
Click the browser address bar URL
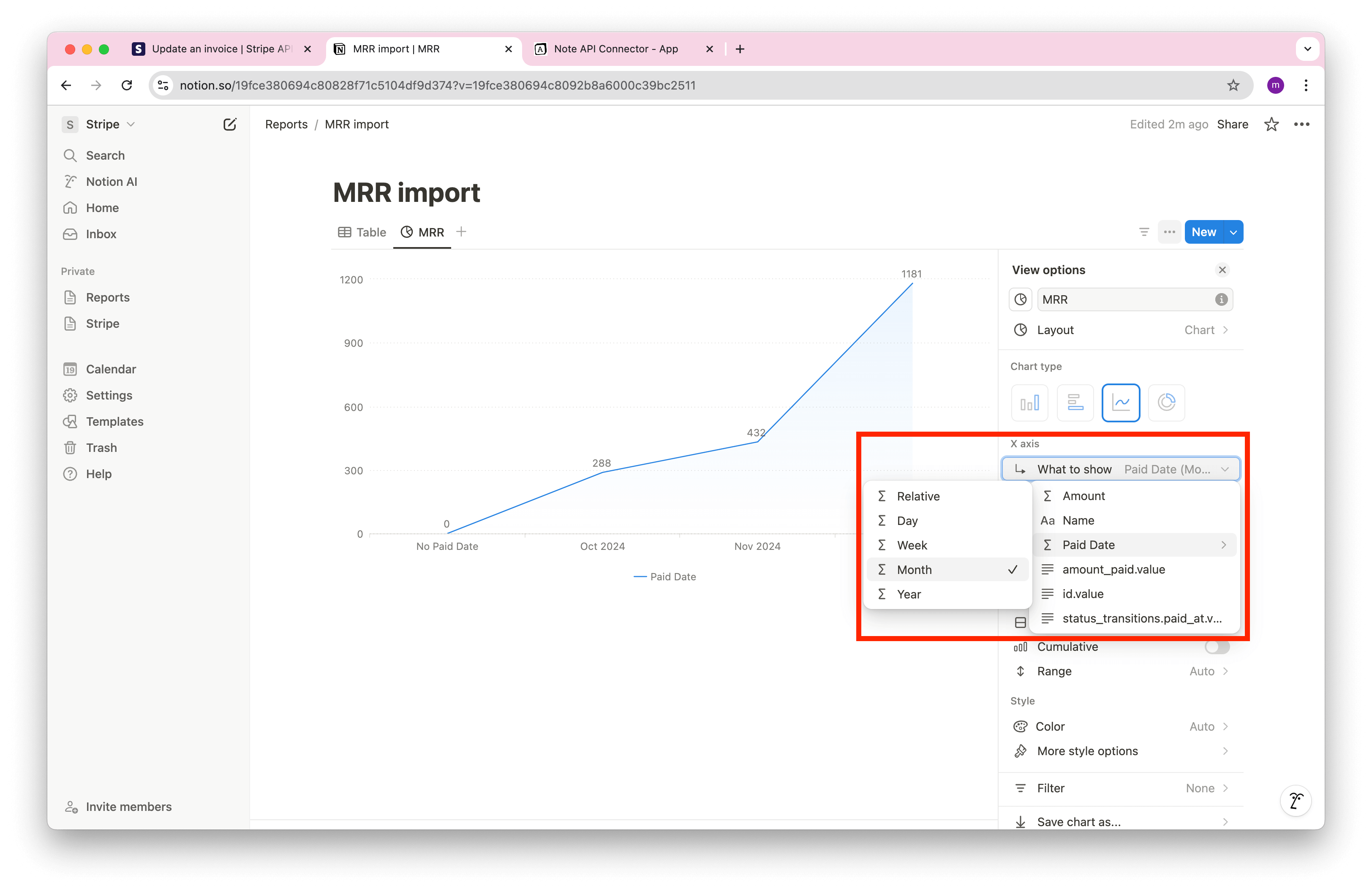(438, 85)
